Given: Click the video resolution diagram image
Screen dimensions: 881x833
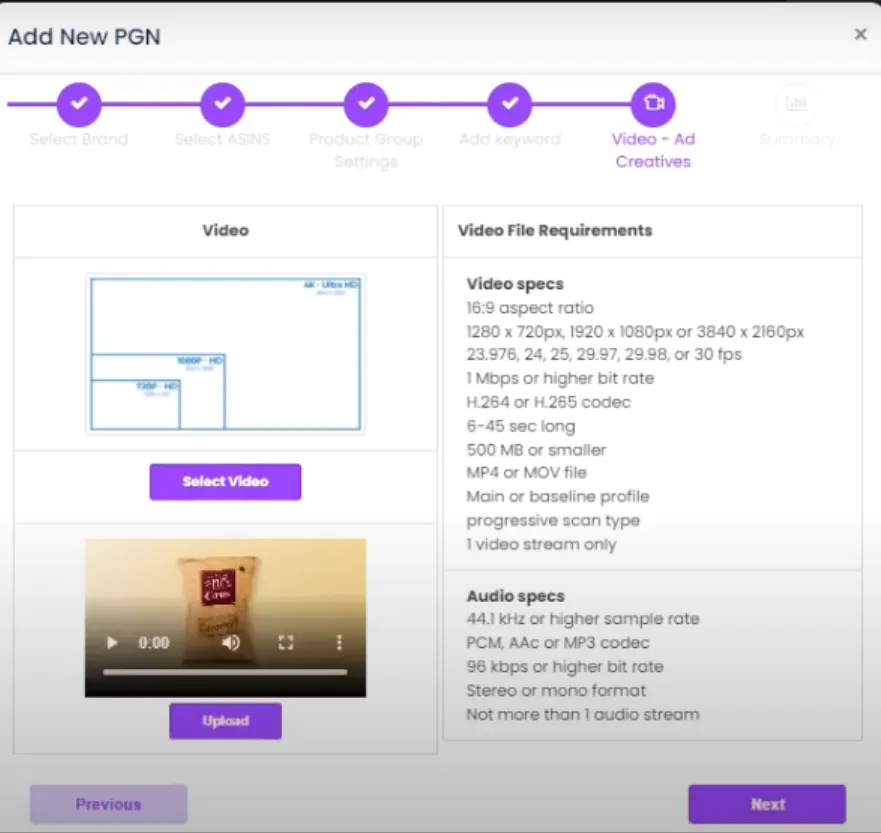Looking at the screenshot, I should 225,354.
